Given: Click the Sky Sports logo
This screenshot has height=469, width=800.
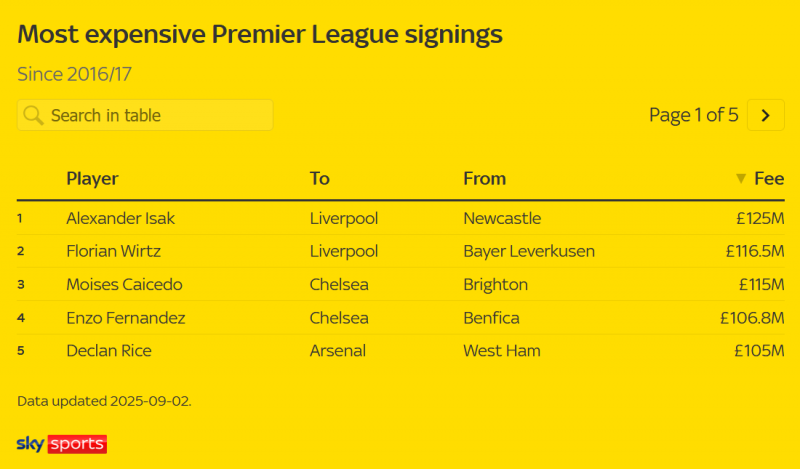Looking at the screenshot, I should pyautogui.click(x=62, y=444).
